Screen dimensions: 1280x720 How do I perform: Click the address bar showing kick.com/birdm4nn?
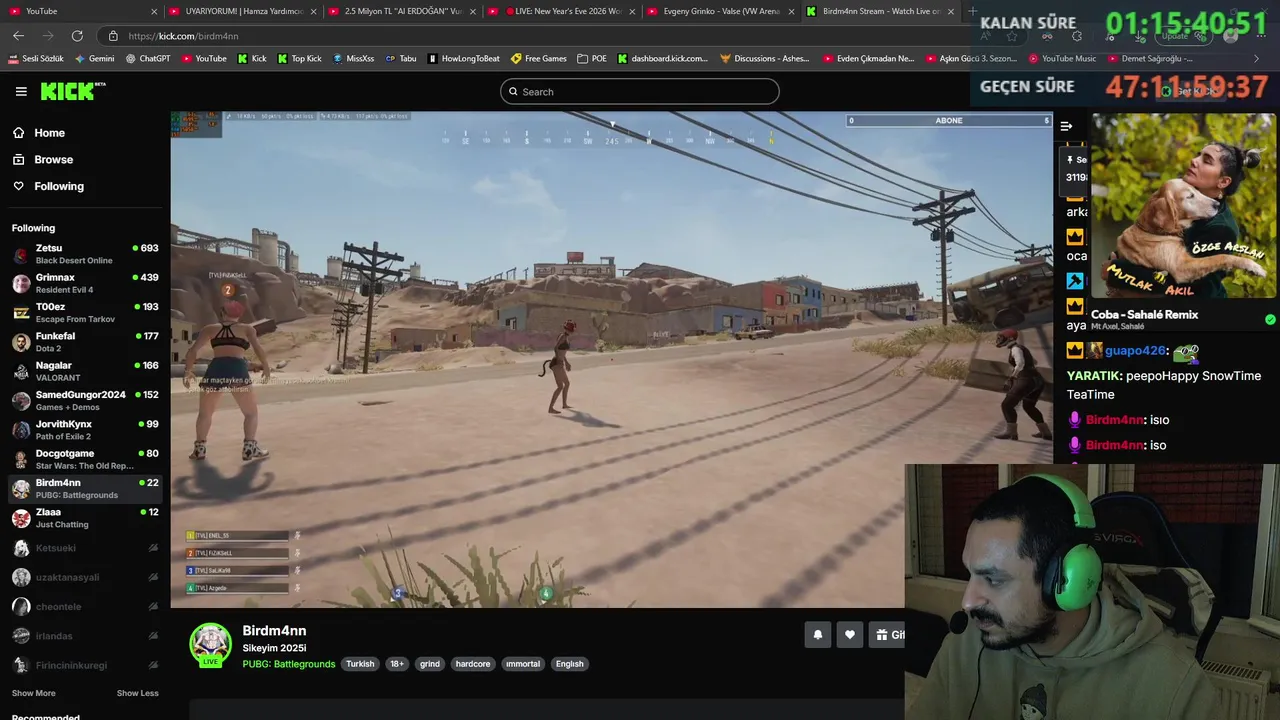(x=540, y=36)
